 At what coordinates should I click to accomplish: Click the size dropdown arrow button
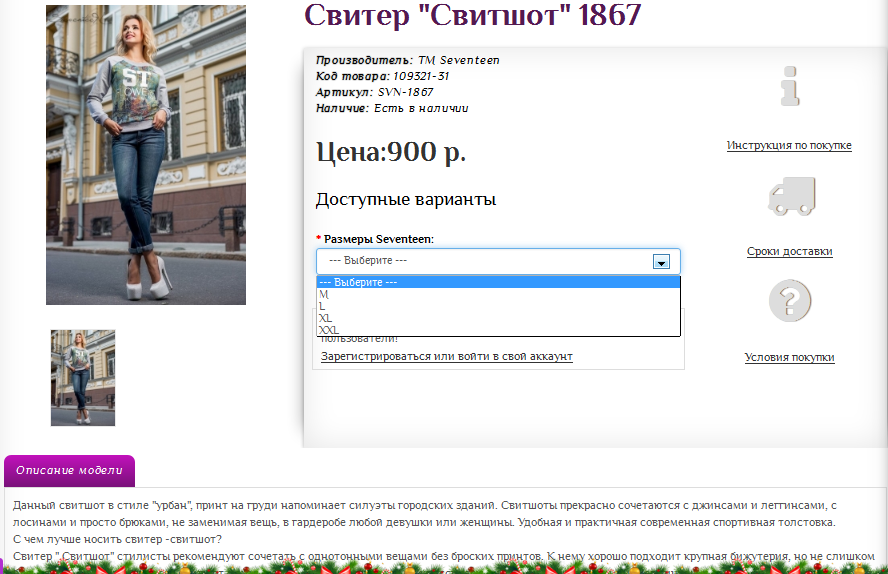click(661, 262)
